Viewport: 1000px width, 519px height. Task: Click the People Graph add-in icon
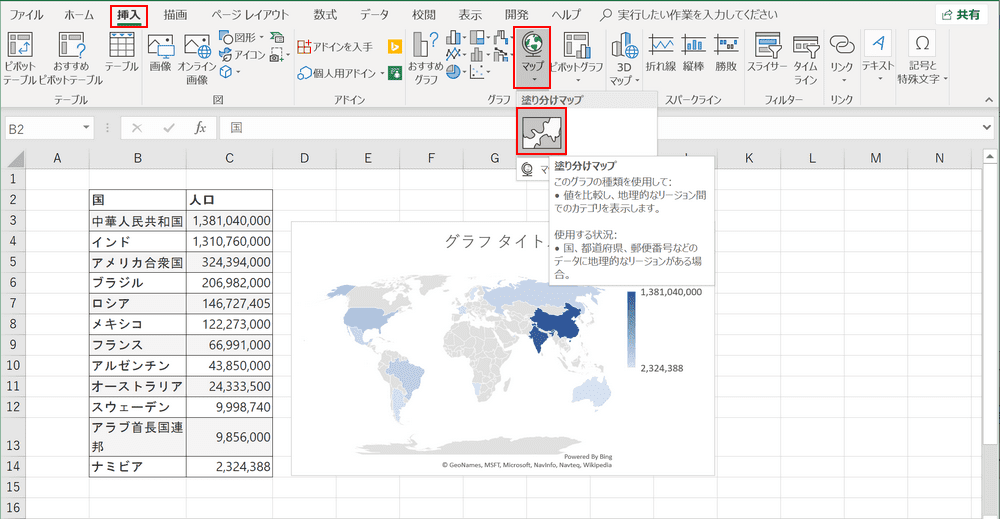(x=395, y=73)
